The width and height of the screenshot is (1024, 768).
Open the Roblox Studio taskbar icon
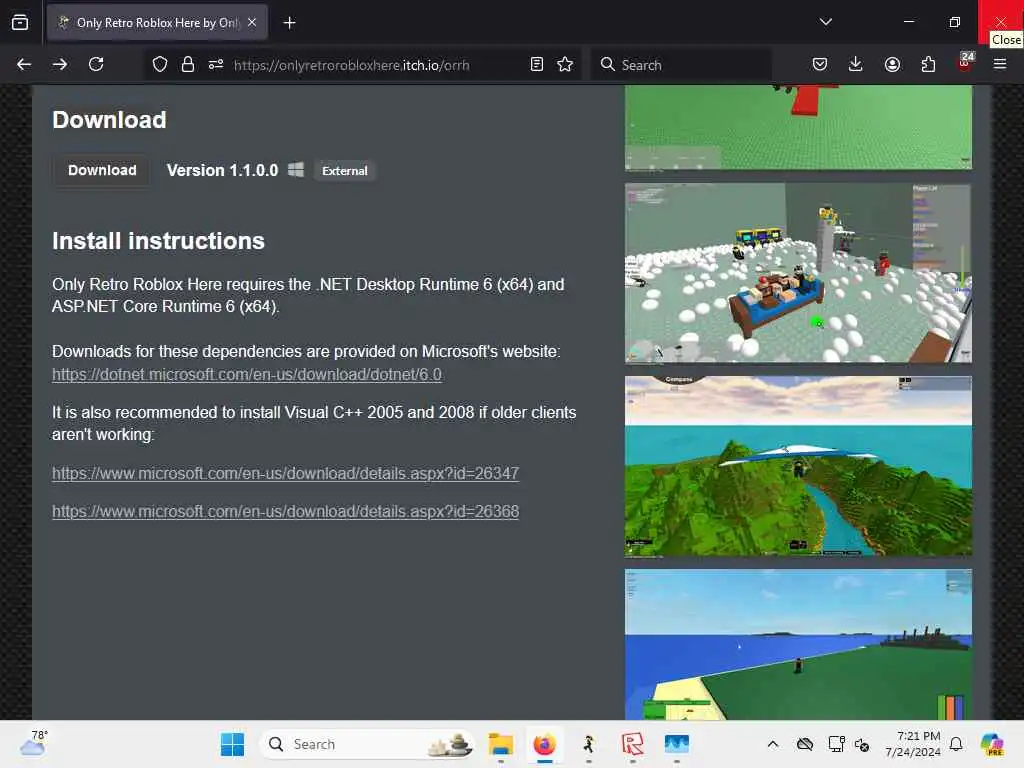click(632, 744)
